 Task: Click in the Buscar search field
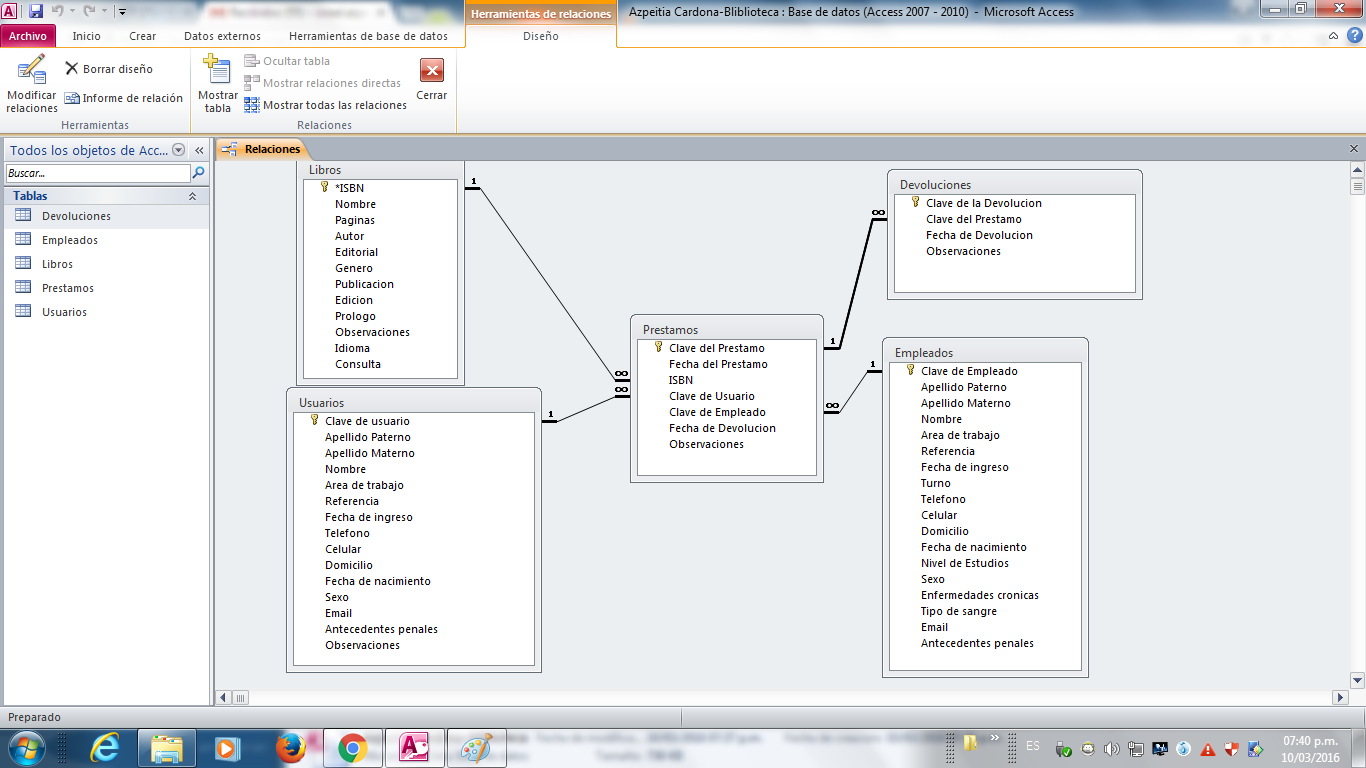(x=96, y=173)
